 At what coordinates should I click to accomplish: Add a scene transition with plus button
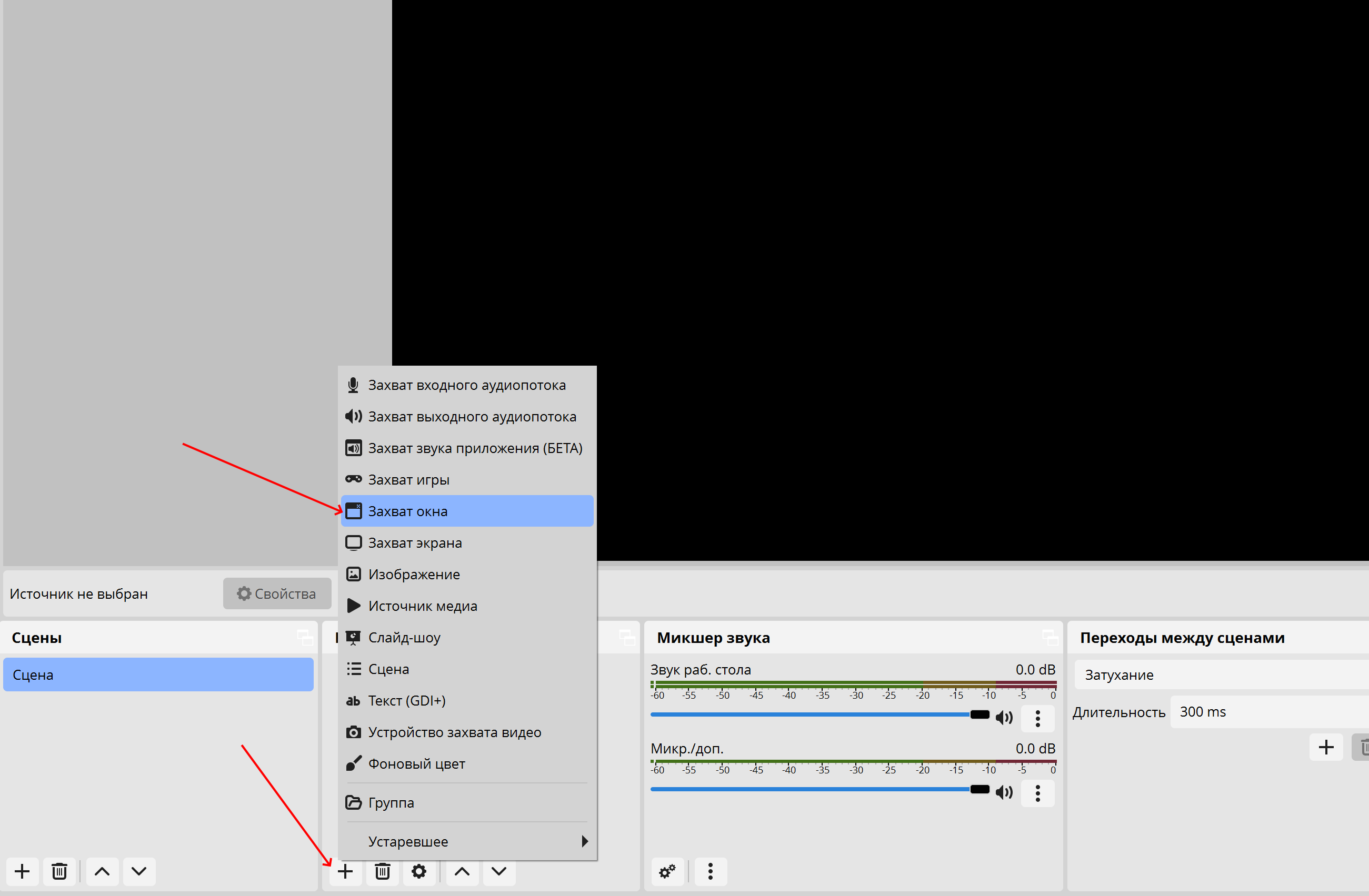pos(1326,747)
